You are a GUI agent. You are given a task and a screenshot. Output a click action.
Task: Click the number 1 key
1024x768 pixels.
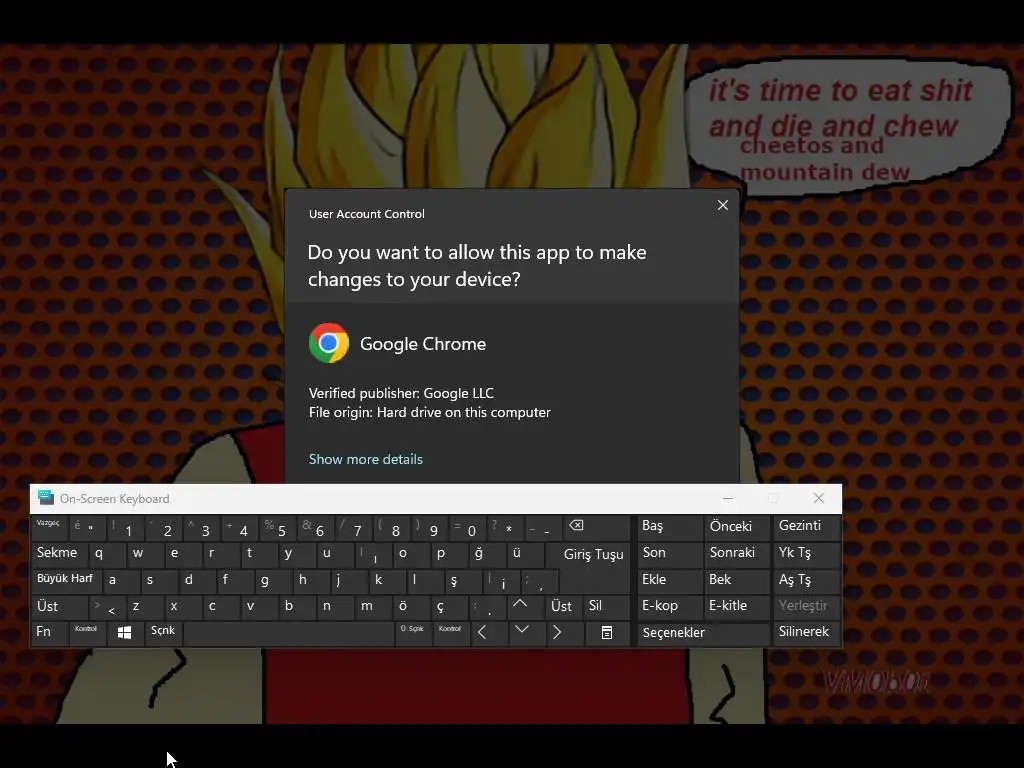(x=125, y=526)
